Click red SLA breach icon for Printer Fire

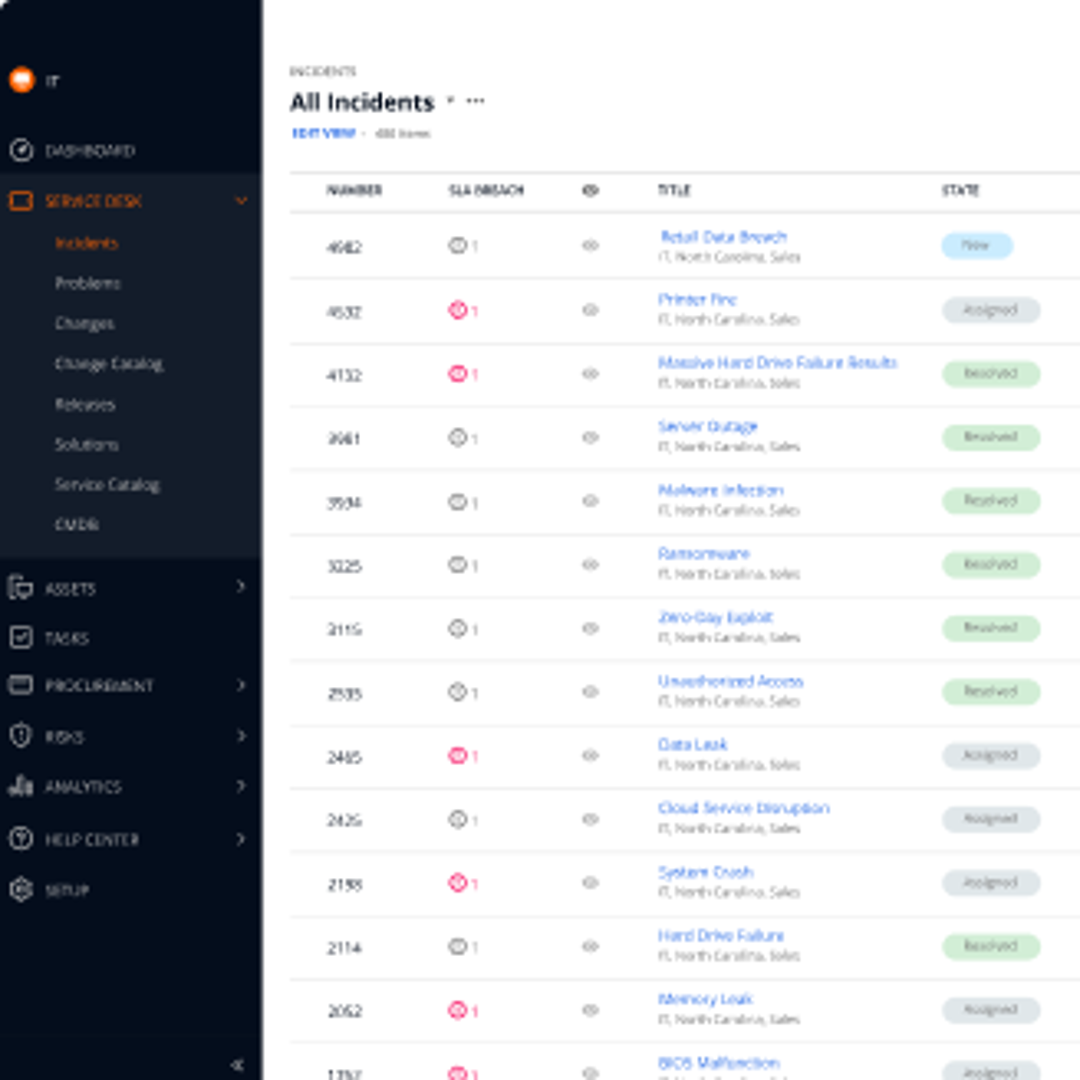(458, 310)
